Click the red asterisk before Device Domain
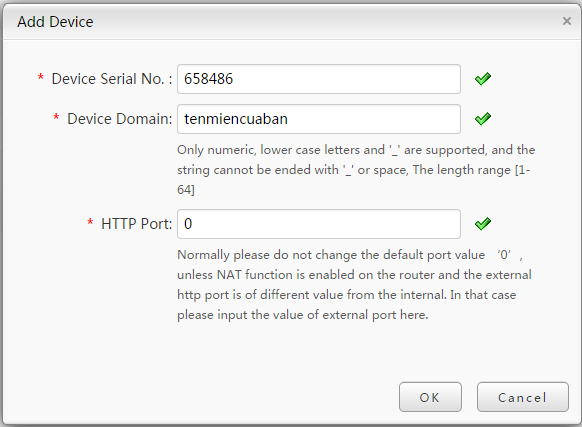582x427 pixels. pos(56,117)
